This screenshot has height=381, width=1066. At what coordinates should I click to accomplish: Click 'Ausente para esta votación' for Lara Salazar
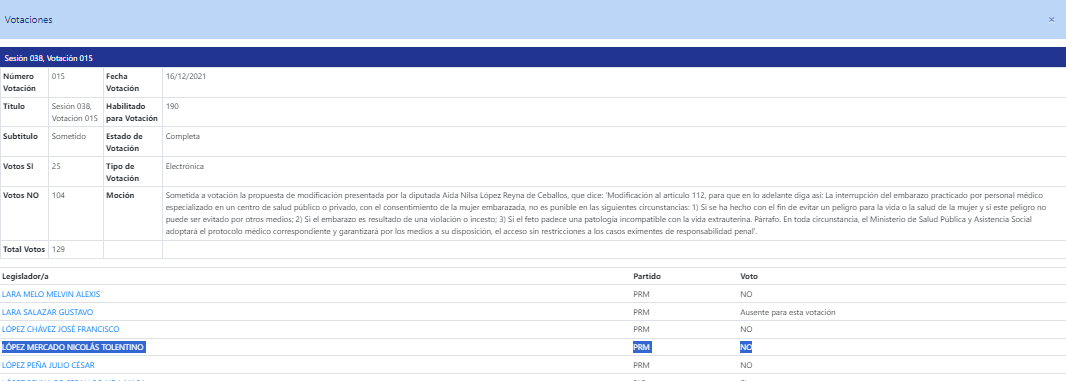[787, 312]
